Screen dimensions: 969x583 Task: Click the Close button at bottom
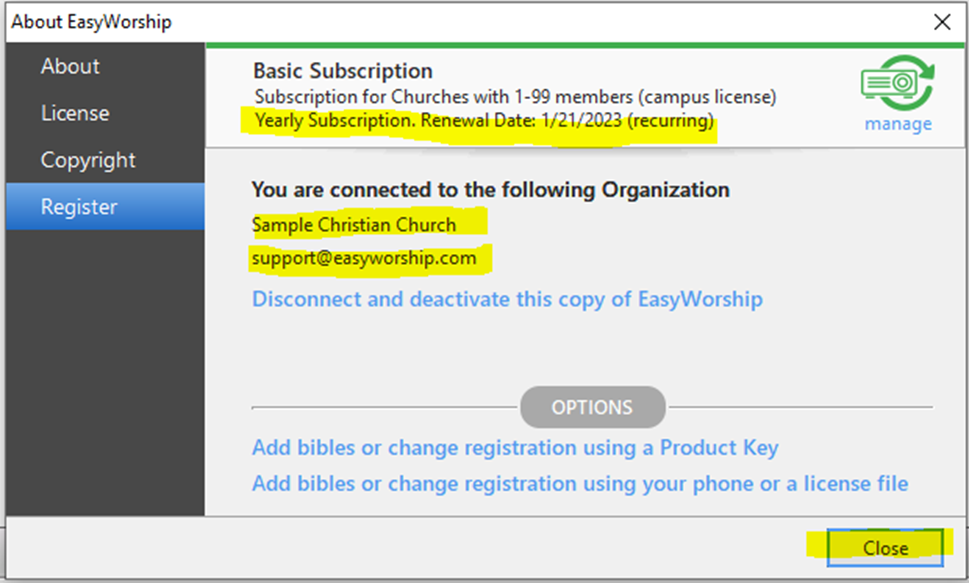tap(885, 548)
